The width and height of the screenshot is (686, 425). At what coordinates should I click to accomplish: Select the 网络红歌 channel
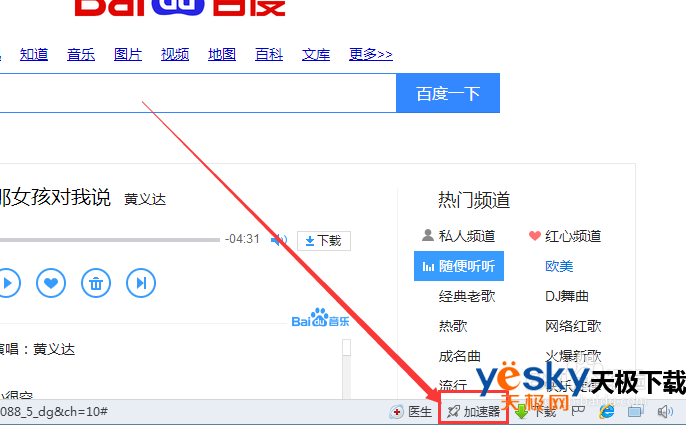pyautogui.click(x=573, y=326)
